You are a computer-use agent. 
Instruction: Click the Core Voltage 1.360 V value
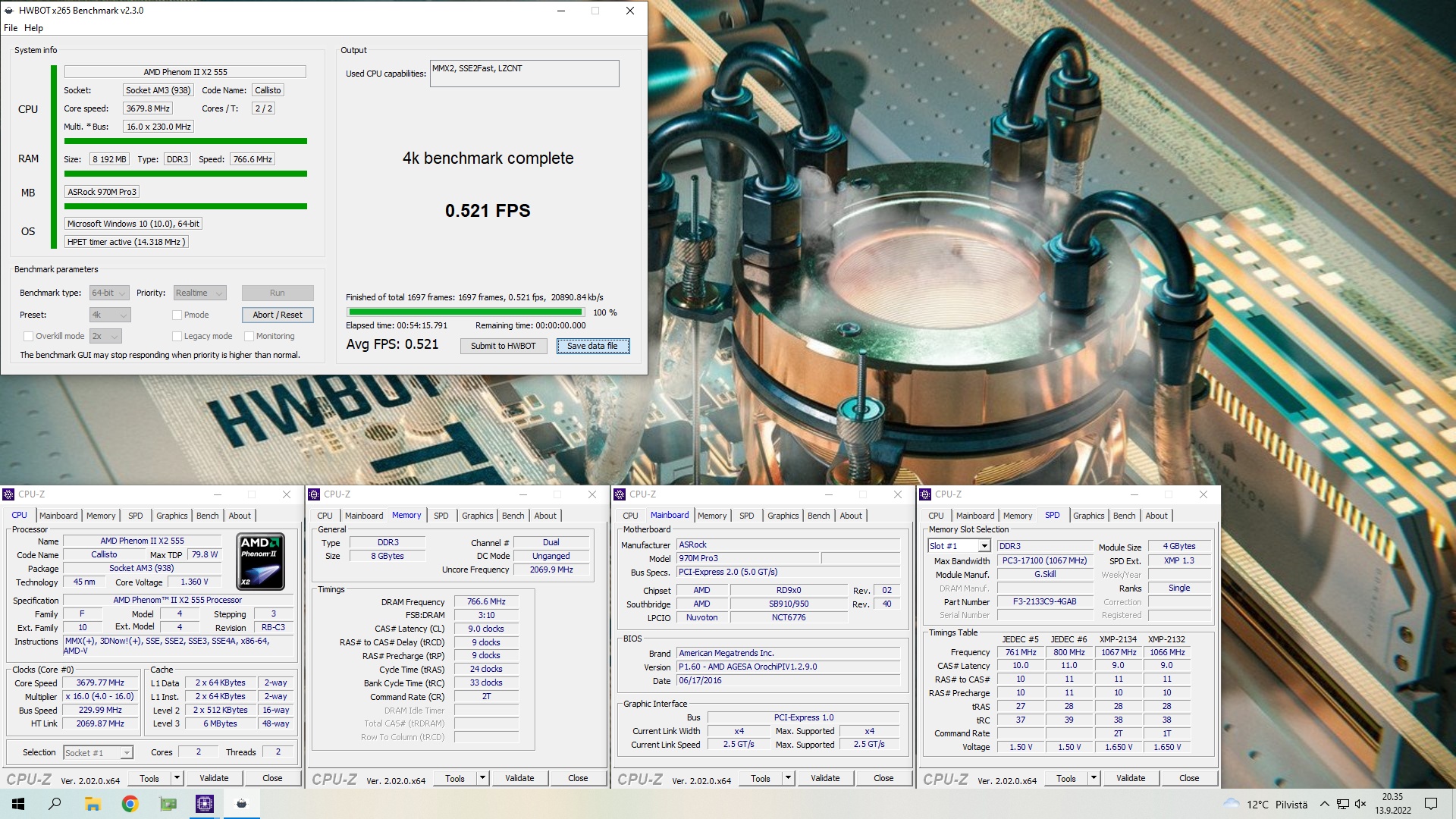pyautogui.click(x=194, y=582)
